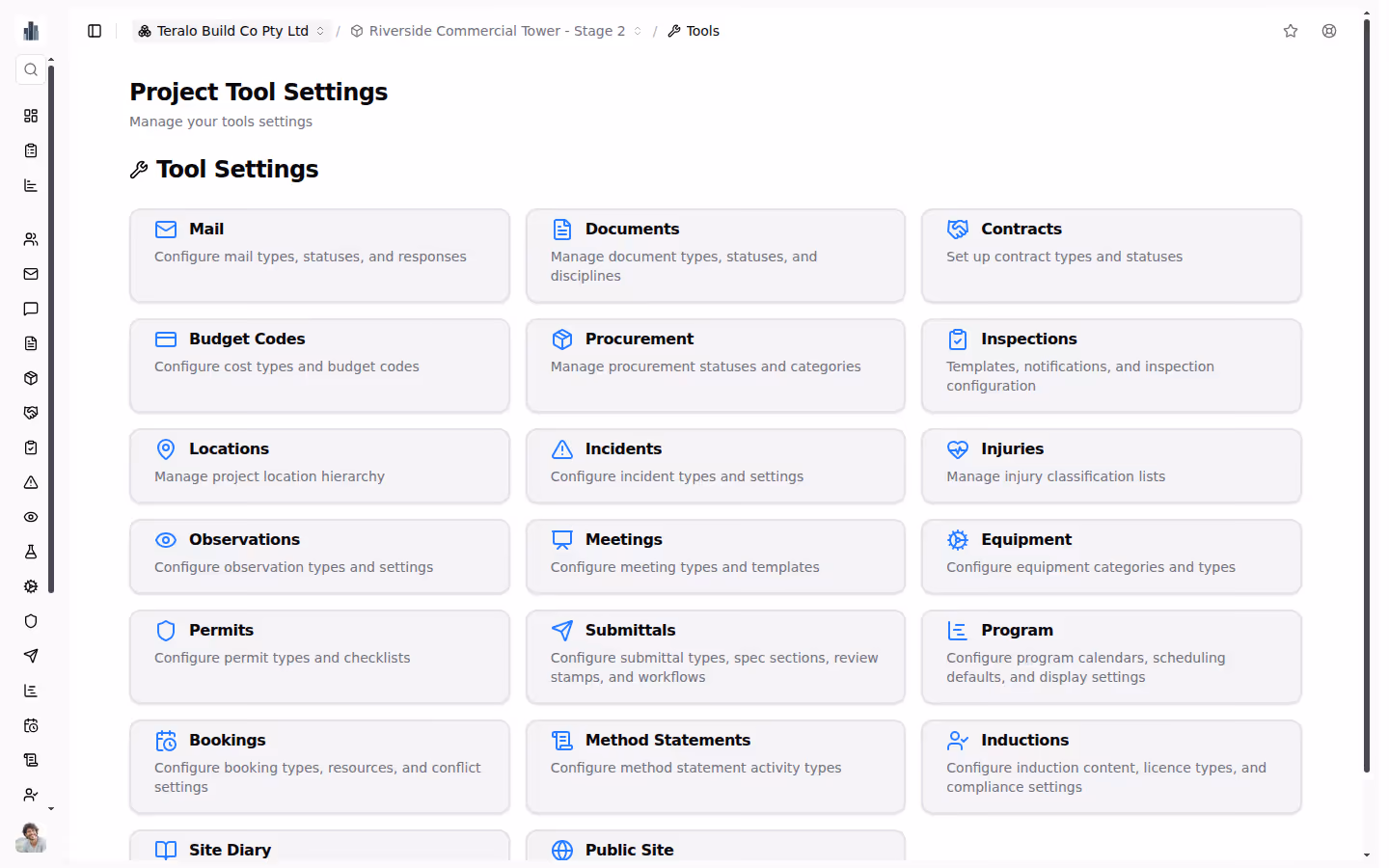Click the flask icon in sidebar
The height and width of the screenshot is (868, 1389).
pos(31,552)
